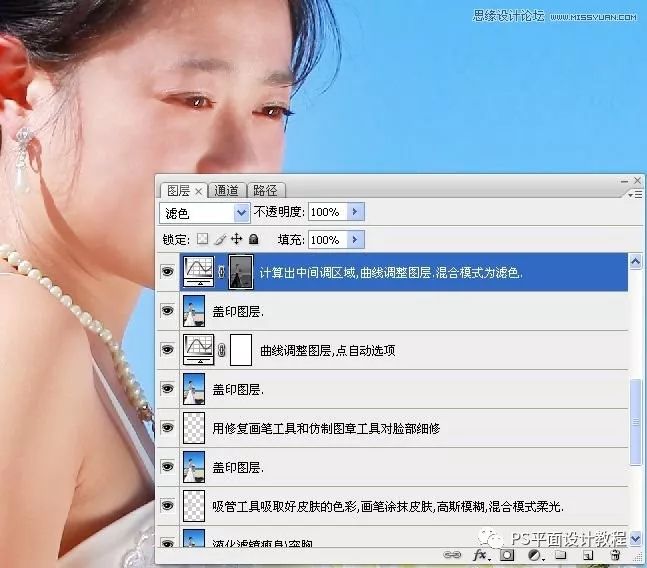
Task: Lock image pixels brush icon
Action: coord(220,239)
